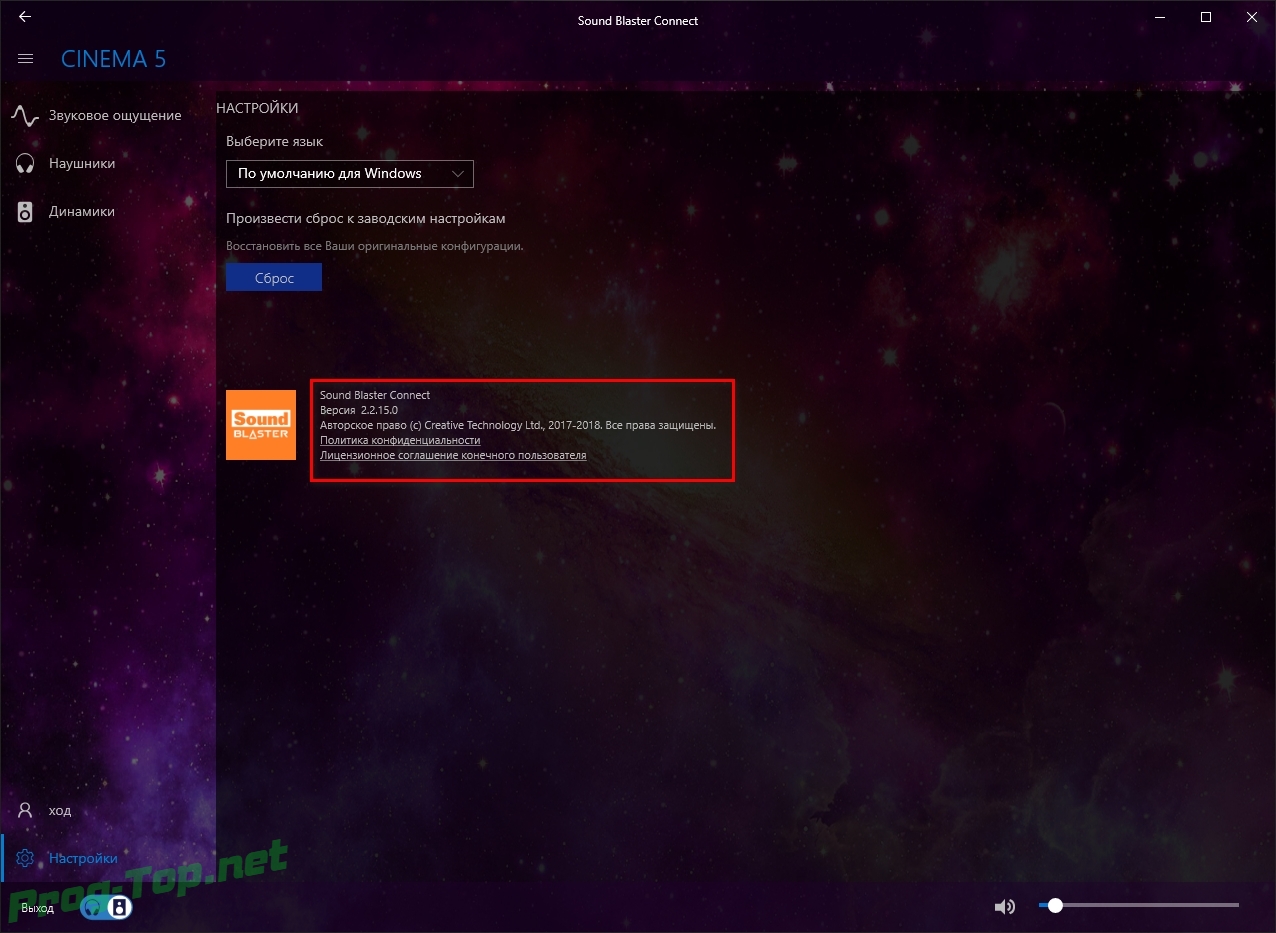Click the back arrow in the title bar

coord(25,17)
